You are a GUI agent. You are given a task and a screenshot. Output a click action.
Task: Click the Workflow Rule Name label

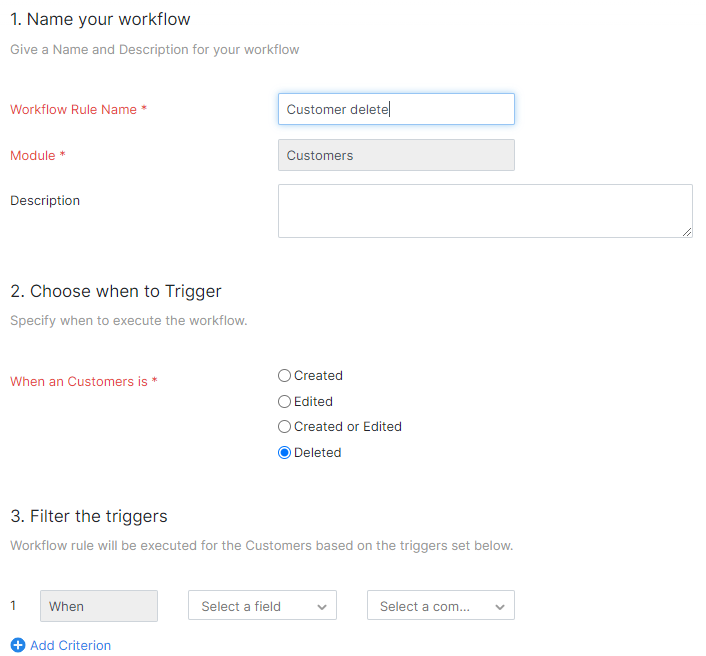click(x=73, y=109)
